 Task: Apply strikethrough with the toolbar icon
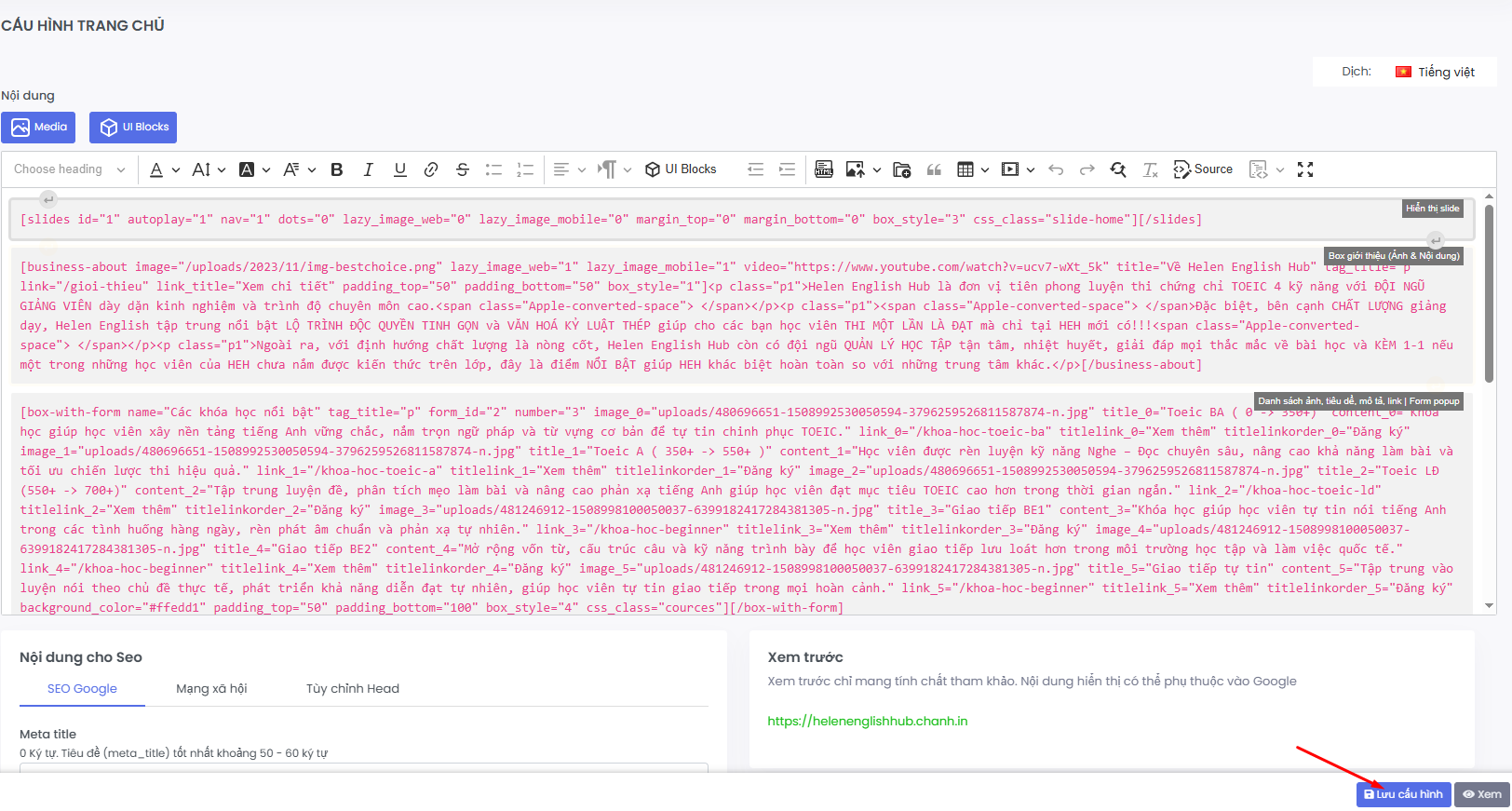(x=463, y=169)
